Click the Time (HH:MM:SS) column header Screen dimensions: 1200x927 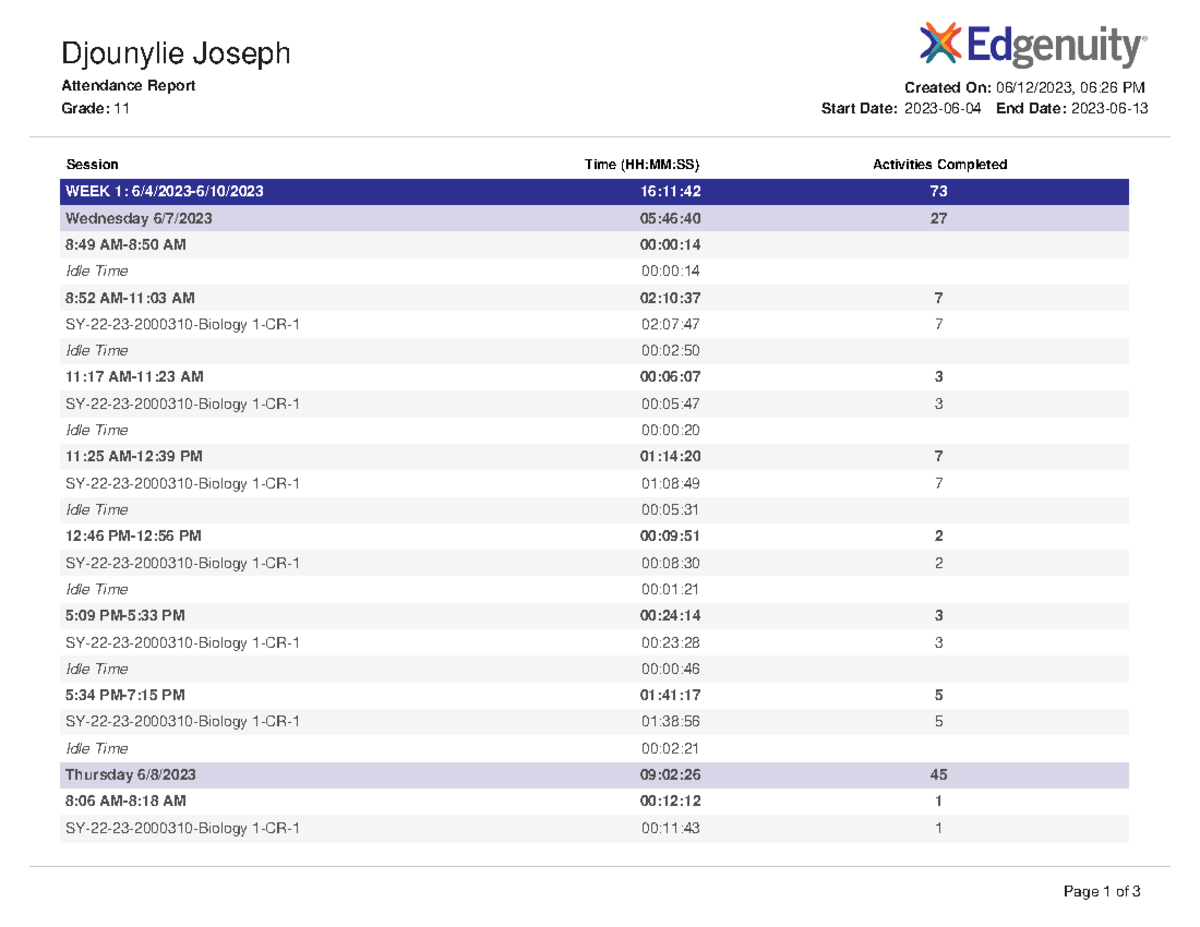644,163
